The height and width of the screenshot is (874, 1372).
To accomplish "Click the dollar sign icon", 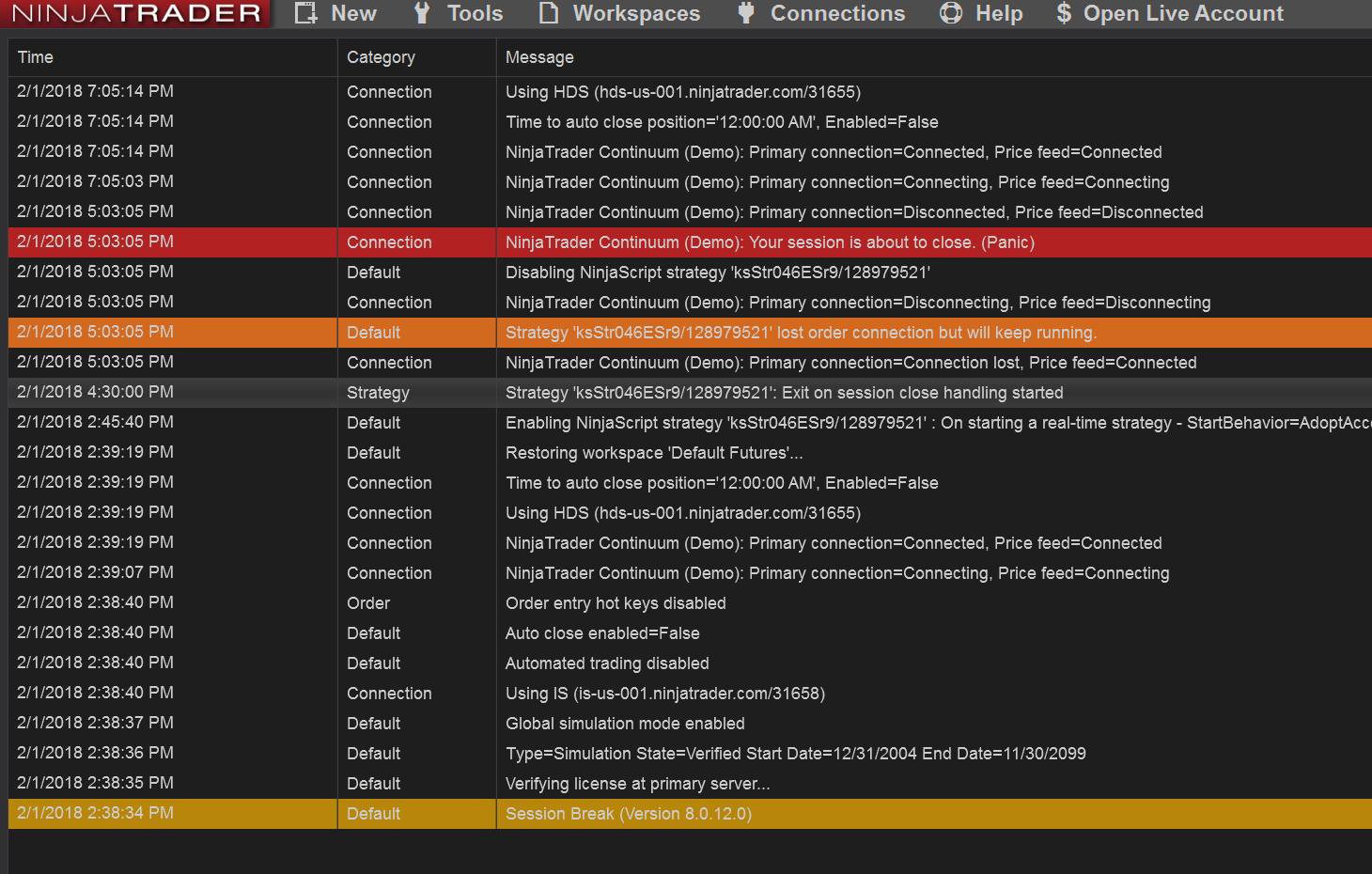I will 1064,13.
